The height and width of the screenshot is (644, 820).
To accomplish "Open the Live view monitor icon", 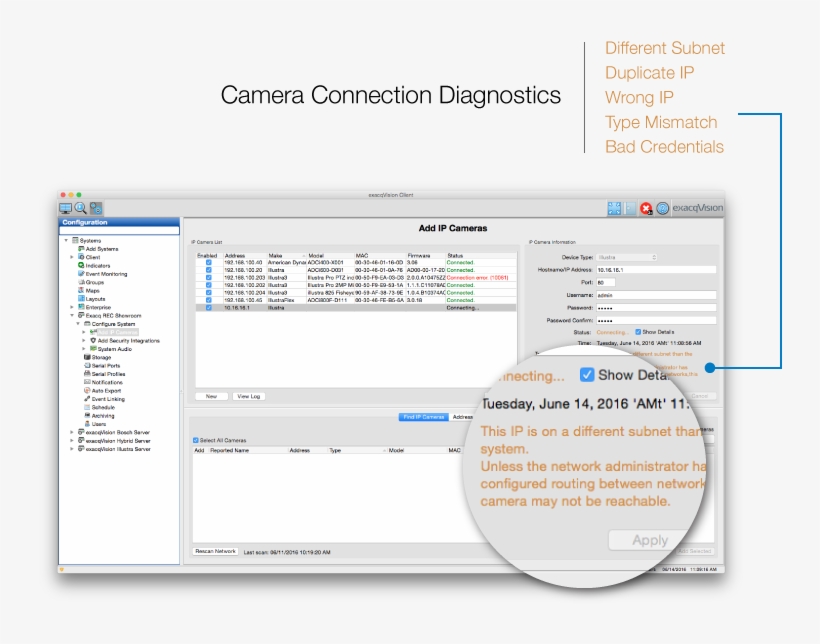I will click(x=65, y=208).
